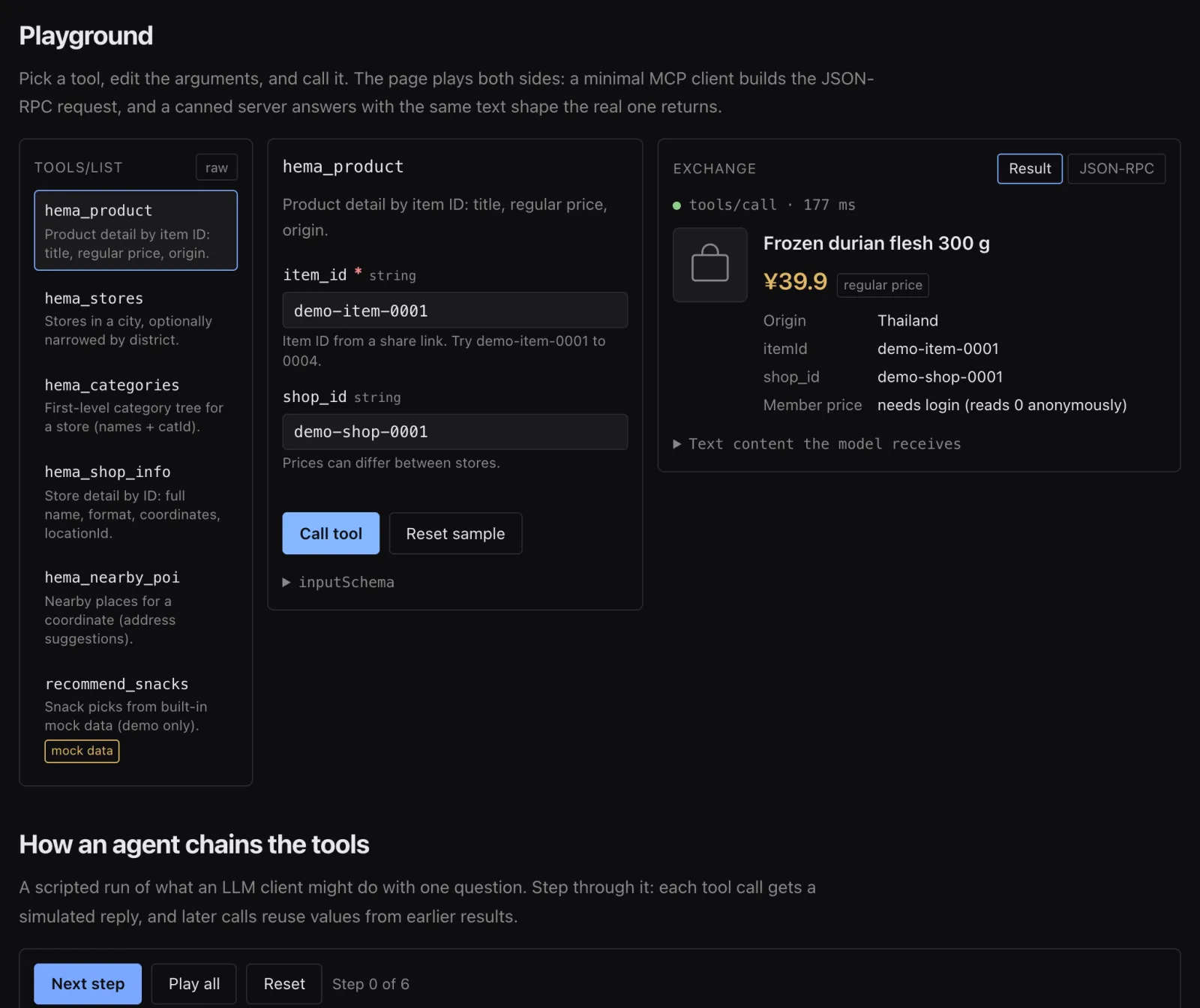Image resolution: width=1200 pixels, height=1008 pixels.
Task: Click the Play all button
Action: 194,984
